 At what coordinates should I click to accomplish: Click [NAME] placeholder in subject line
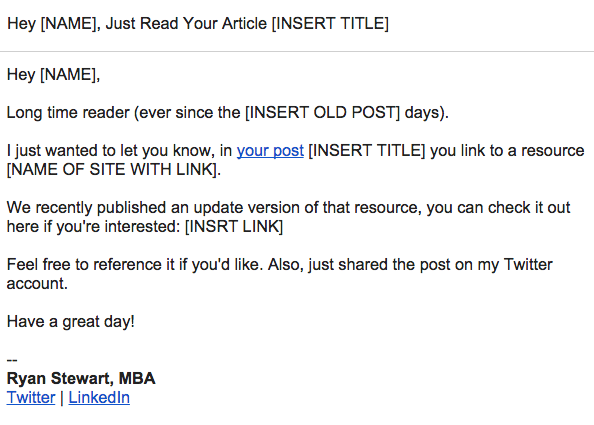click(x=68, y=24)
